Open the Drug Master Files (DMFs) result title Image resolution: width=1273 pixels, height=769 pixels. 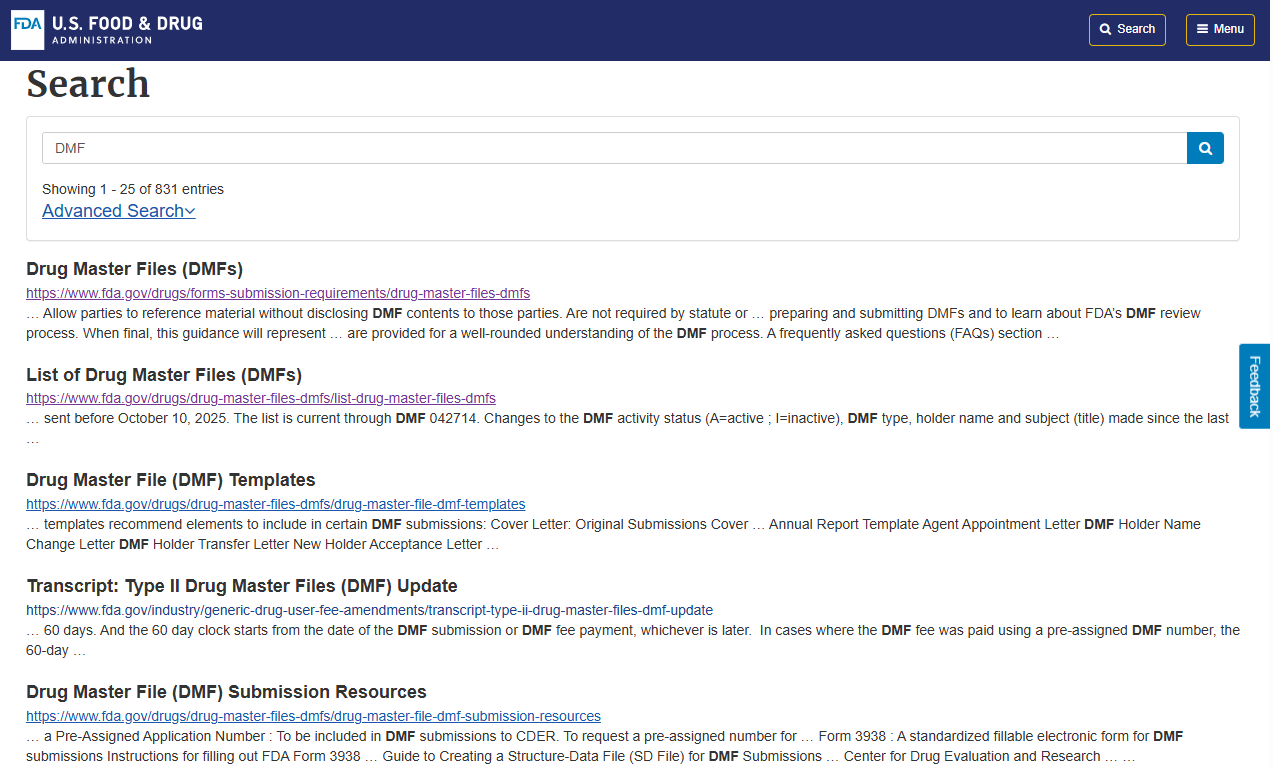tap(135, 269)
